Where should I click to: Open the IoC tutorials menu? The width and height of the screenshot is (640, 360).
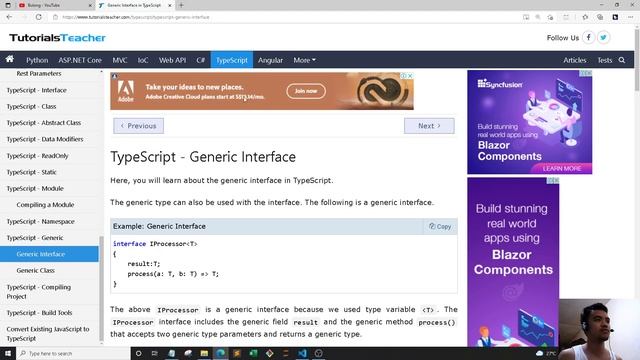143,60
